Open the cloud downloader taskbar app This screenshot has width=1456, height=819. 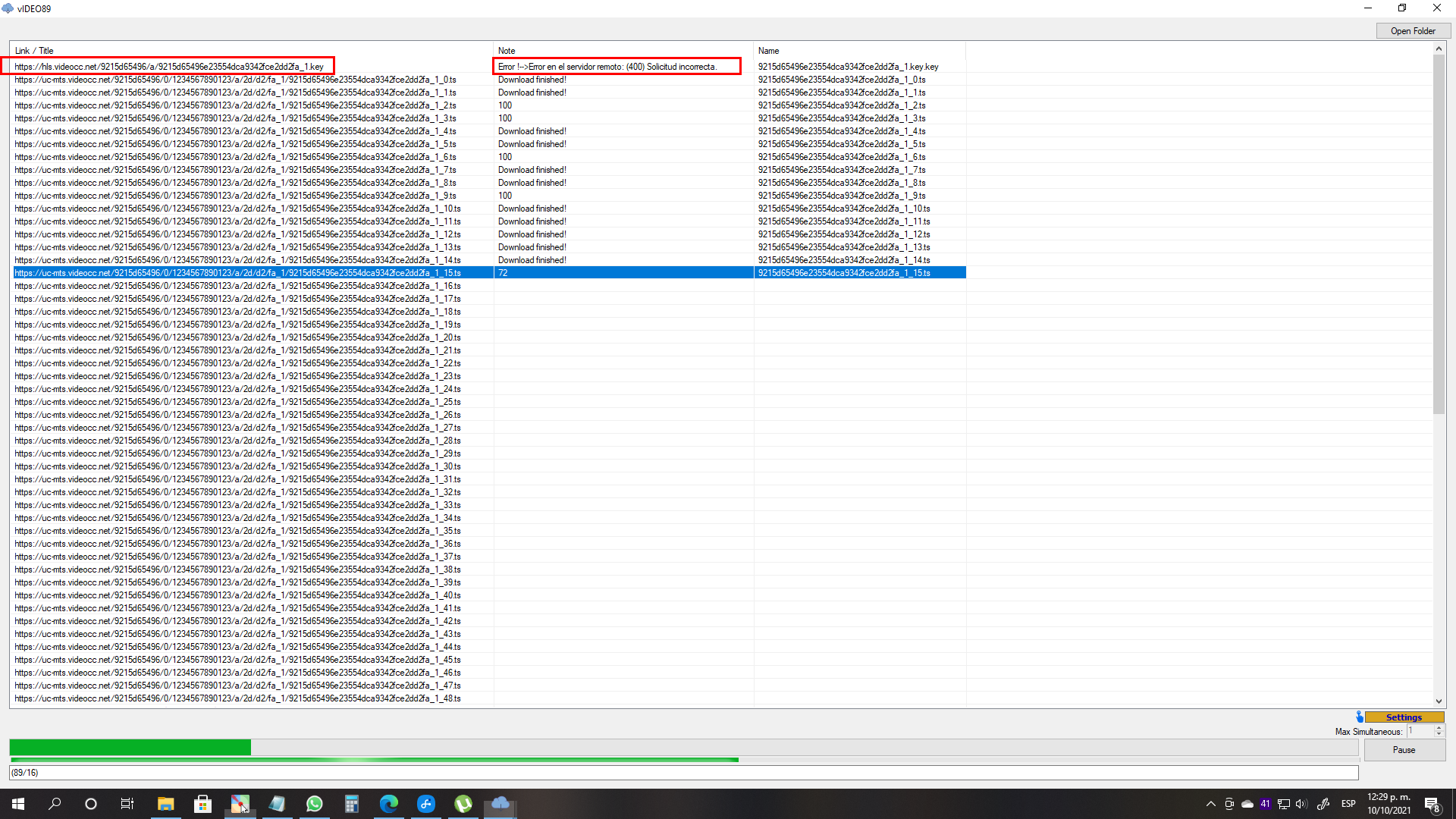[x=500, y=804]
